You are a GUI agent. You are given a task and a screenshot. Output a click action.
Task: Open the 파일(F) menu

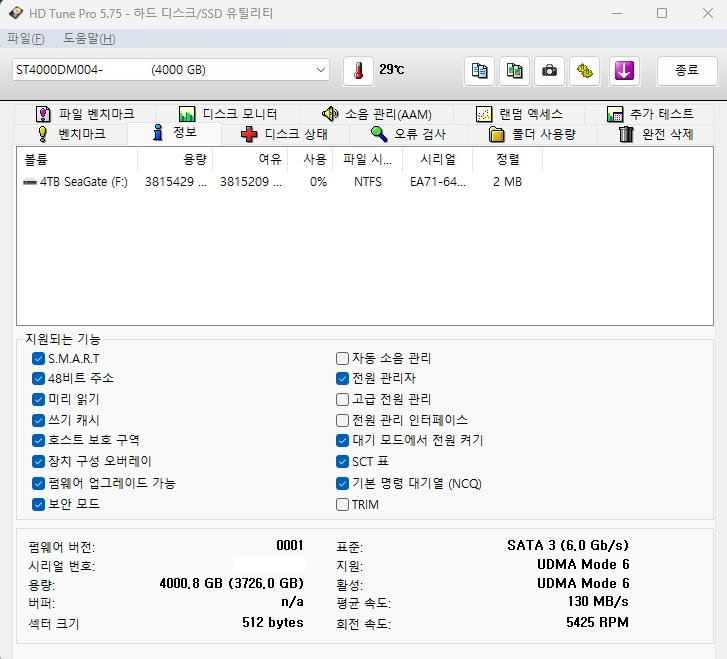[x=26, y=38]
